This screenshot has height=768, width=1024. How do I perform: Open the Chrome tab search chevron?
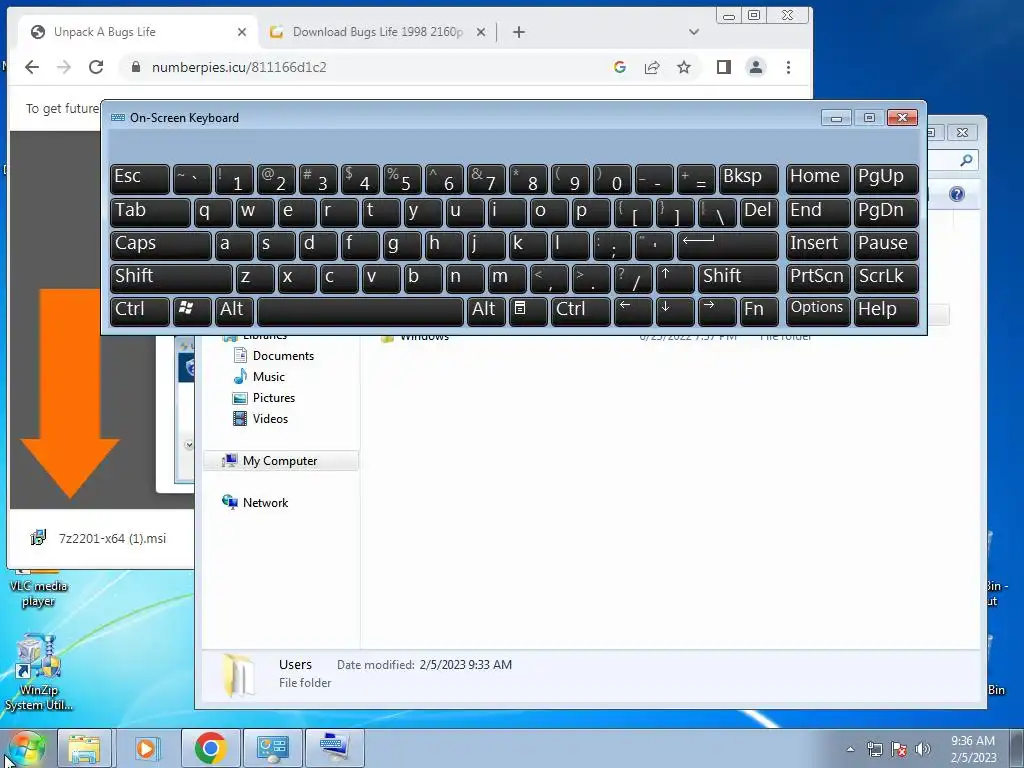point(694,32)
